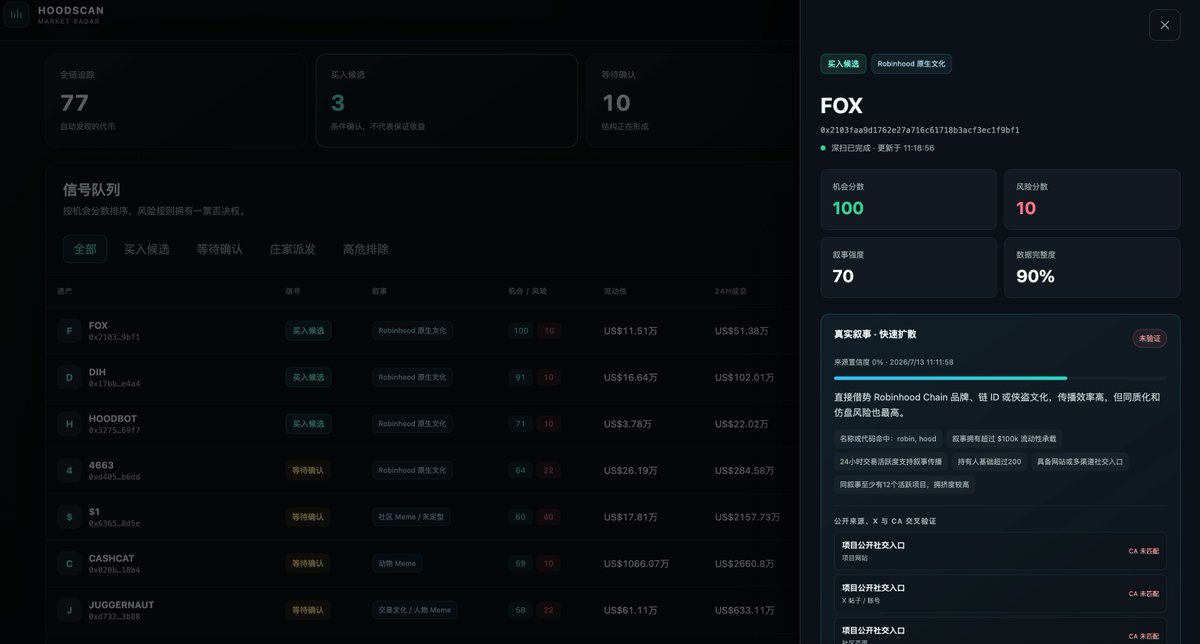Screen dimensions: 1200x644
Task: Click the HOODSCAN bar-chart logo icon
Action: click(x=16, y=15)
